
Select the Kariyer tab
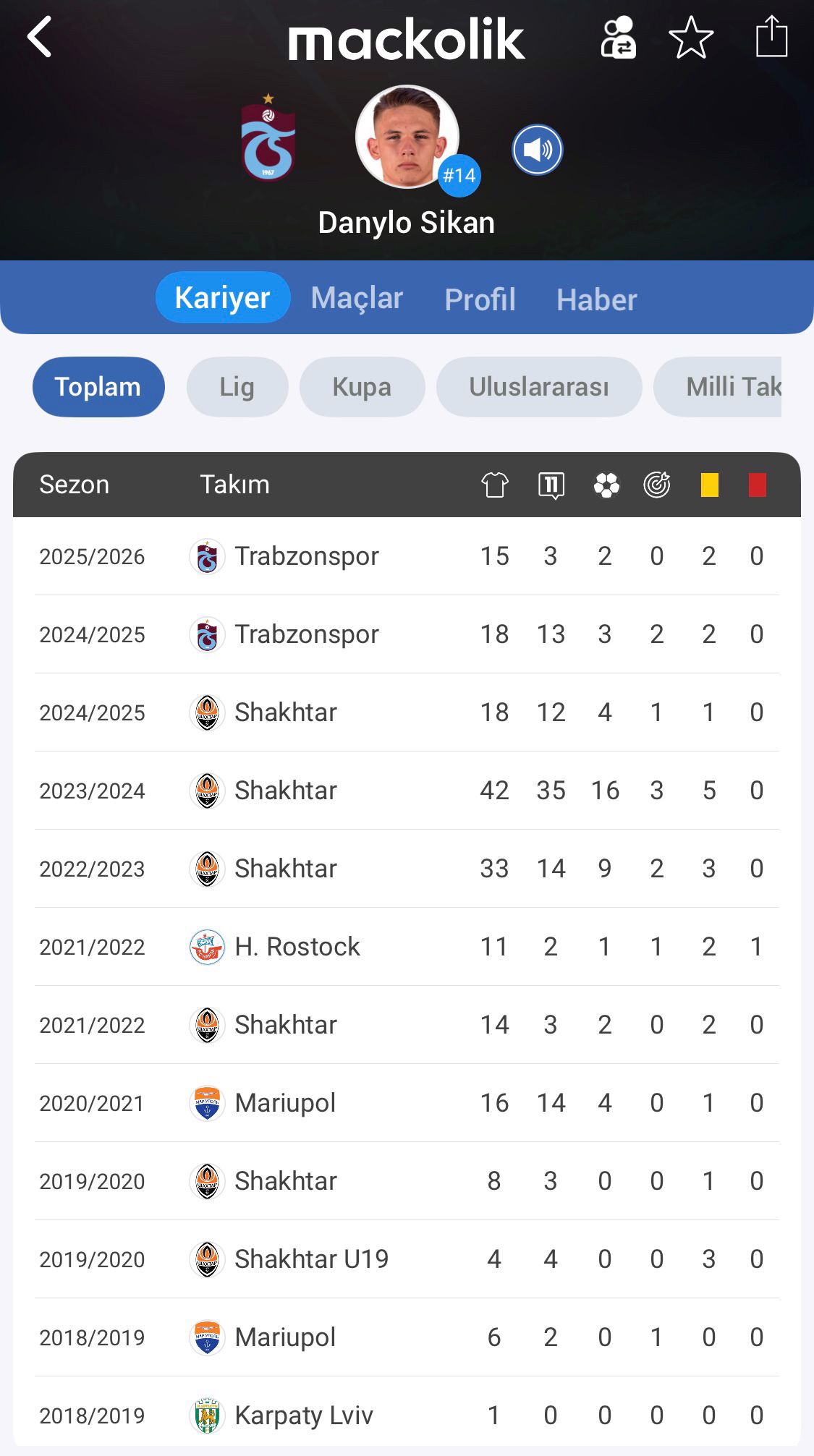click(x=222, y=298)
